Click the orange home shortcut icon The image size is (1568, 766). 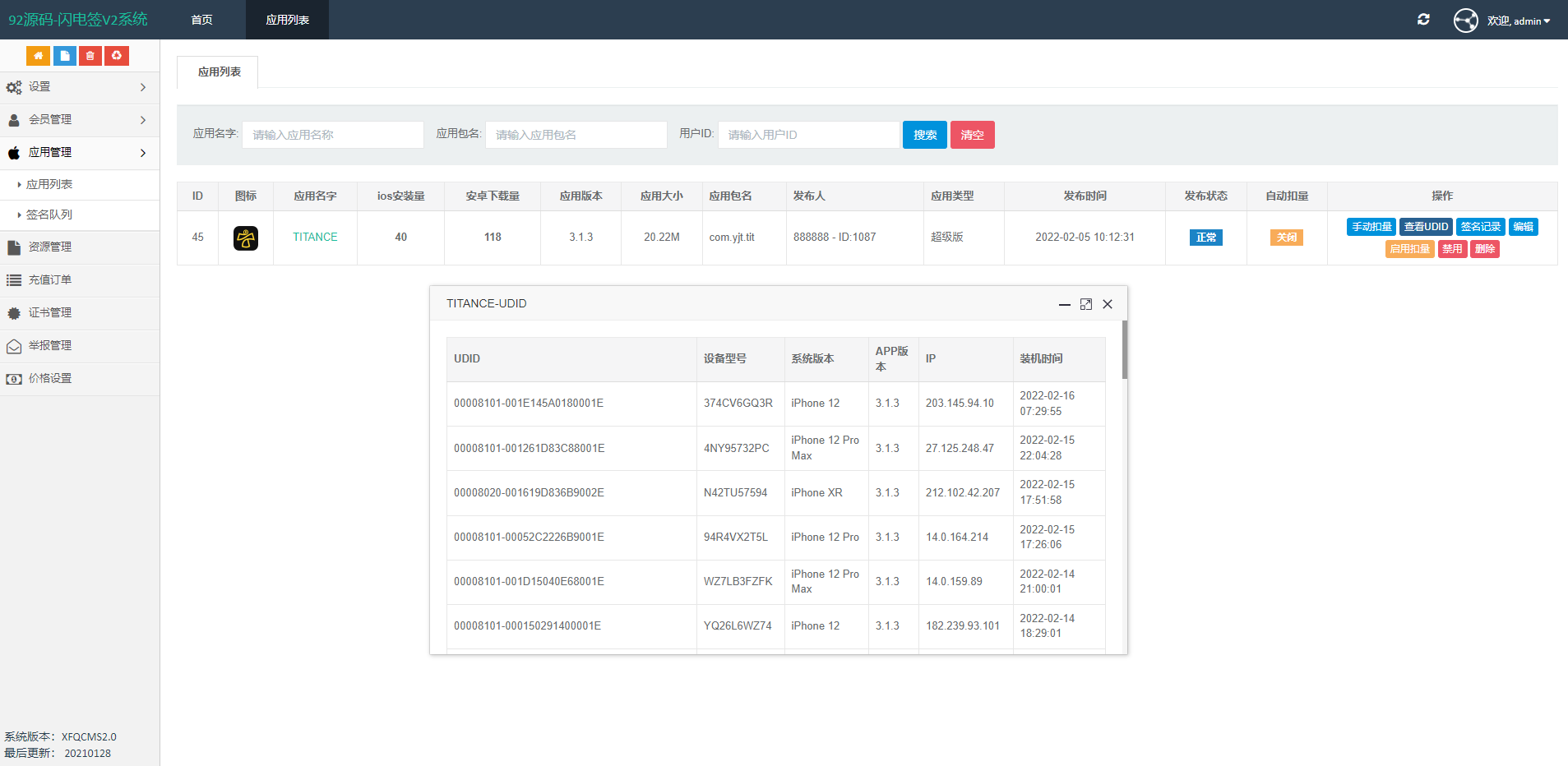tap(38, 56)
